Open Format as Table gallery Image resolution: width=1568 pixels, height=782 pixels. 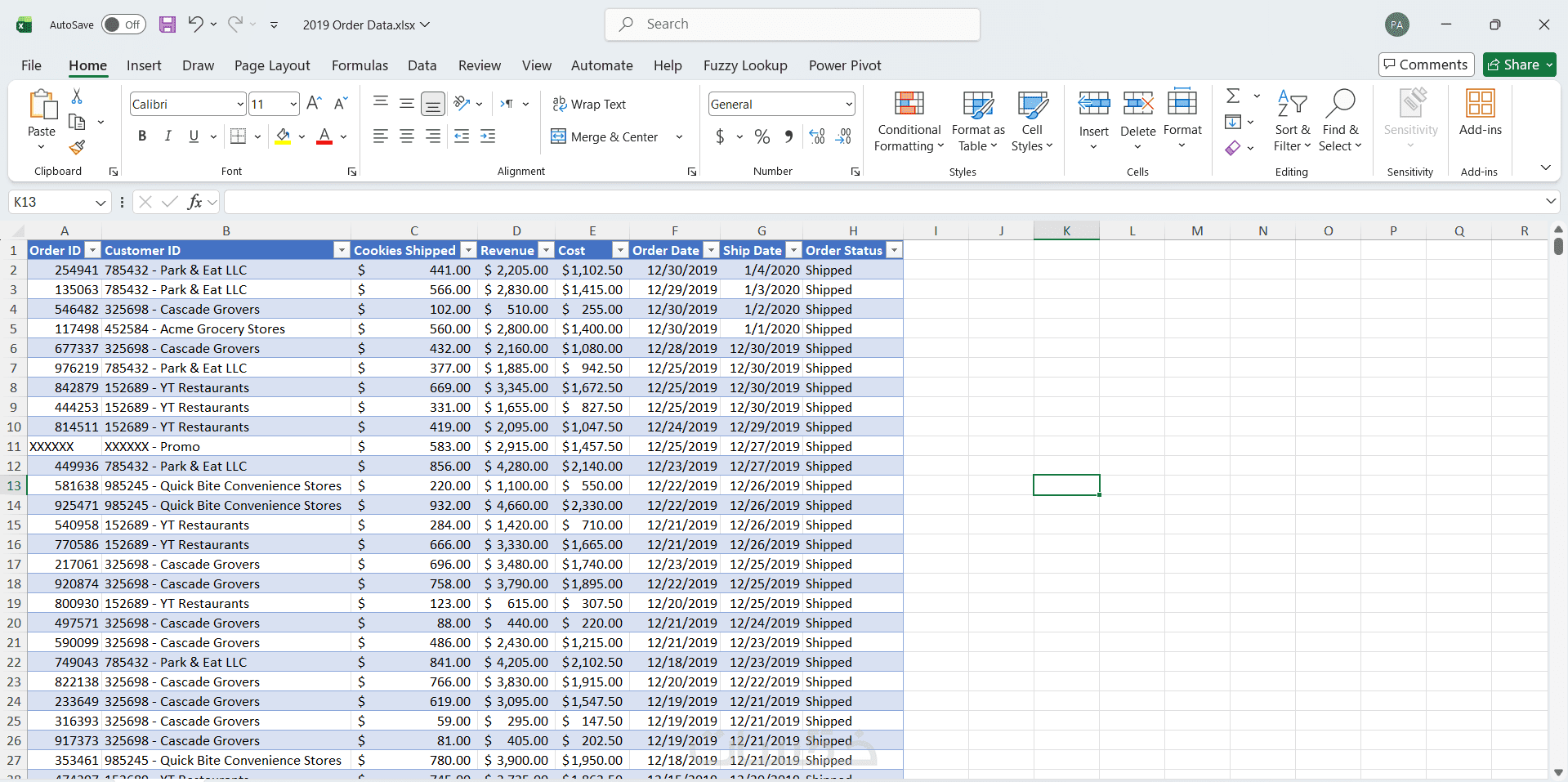978,121
